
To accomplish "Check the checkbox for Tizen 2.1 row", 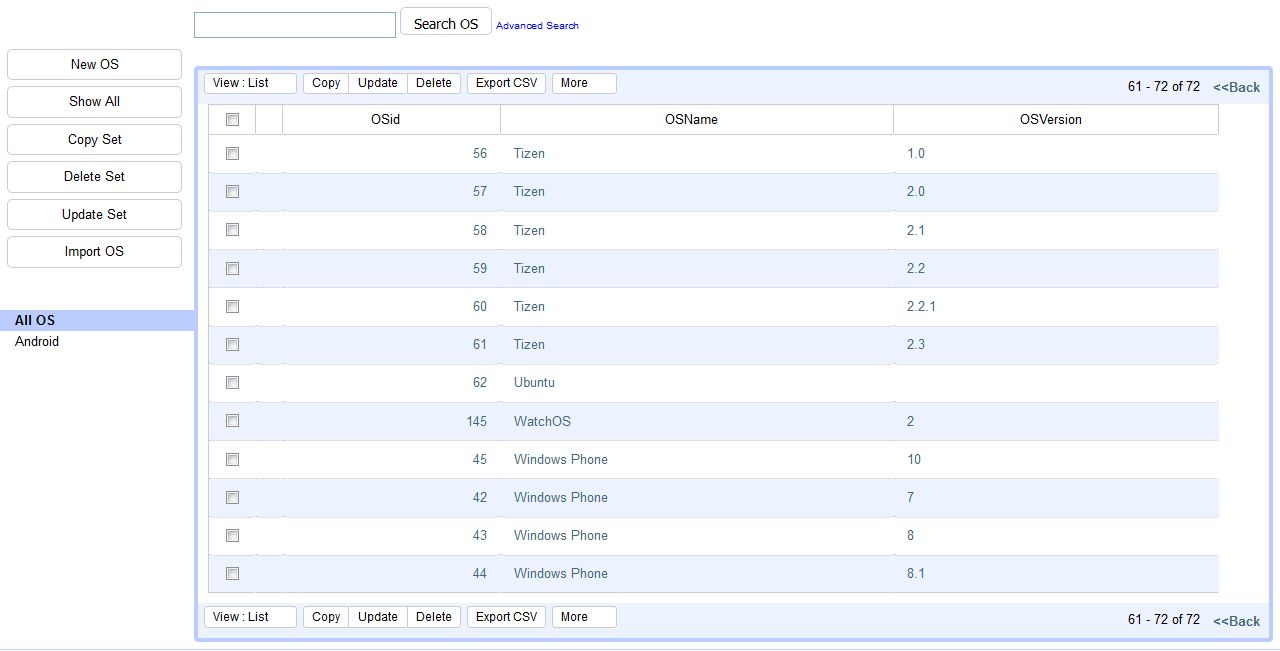I will 233,230.
